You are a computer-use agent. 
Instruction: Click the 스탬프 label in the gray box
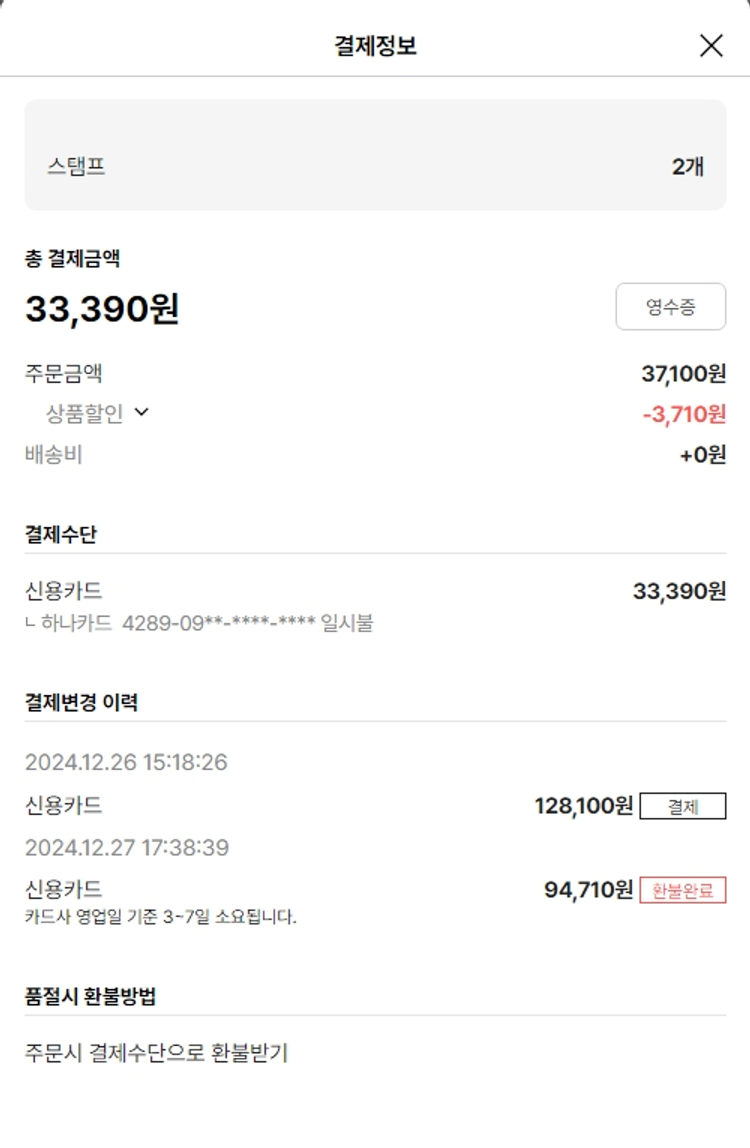pos(76,167)
